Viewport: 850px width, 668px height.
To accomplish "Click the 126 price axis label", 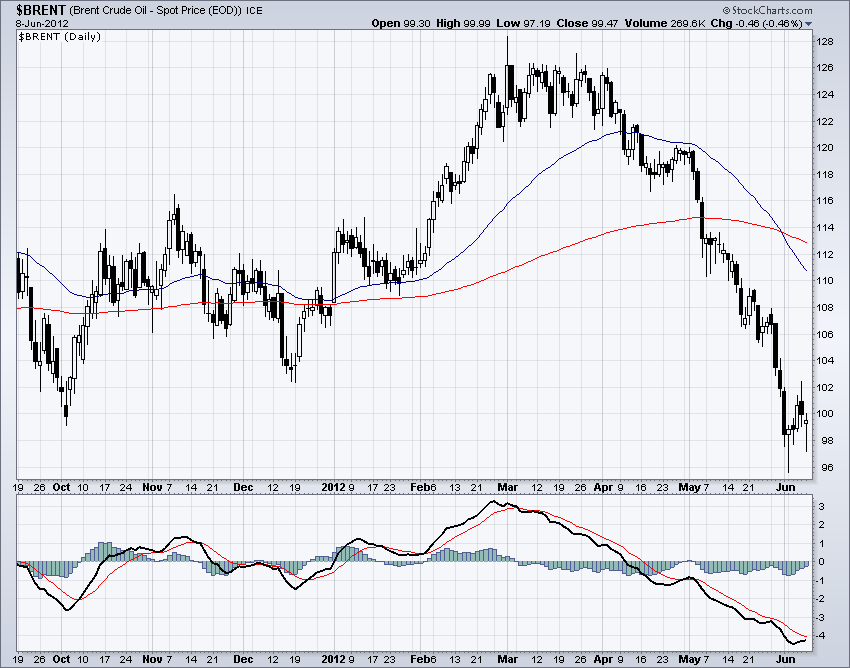I will [825, 68].
